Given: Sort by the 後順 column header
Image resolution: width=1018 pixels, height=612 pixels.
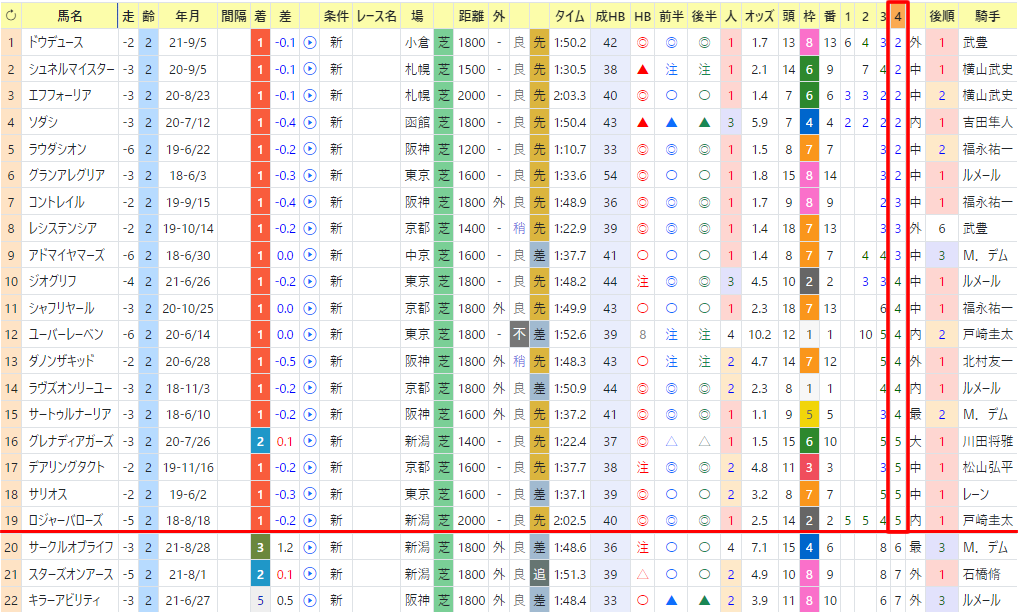Looking at the screenshot, I should (x=941, y=16).
